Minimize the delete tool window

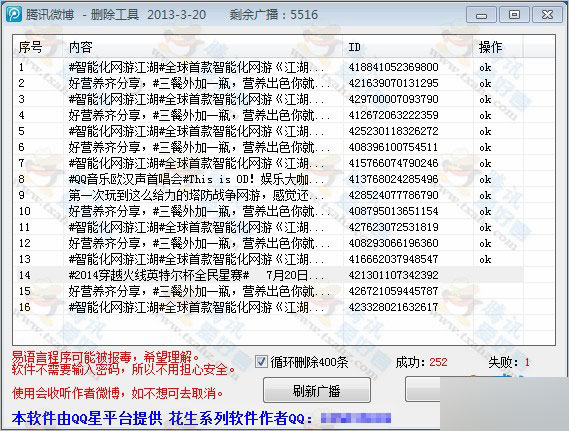(x=481, y=15)
